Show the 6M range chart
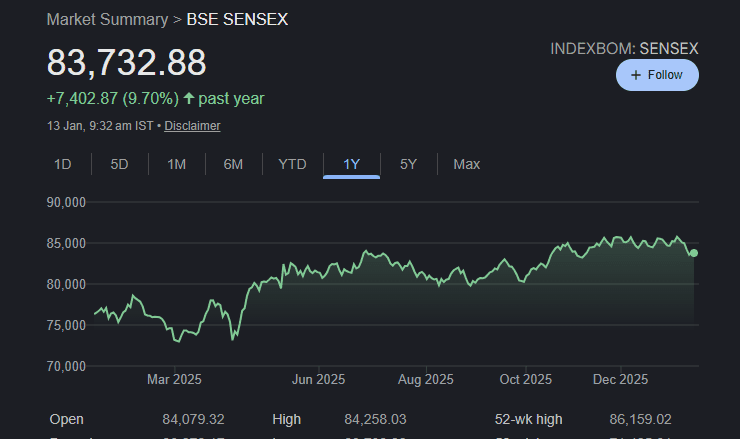 [x=233, y=164]
